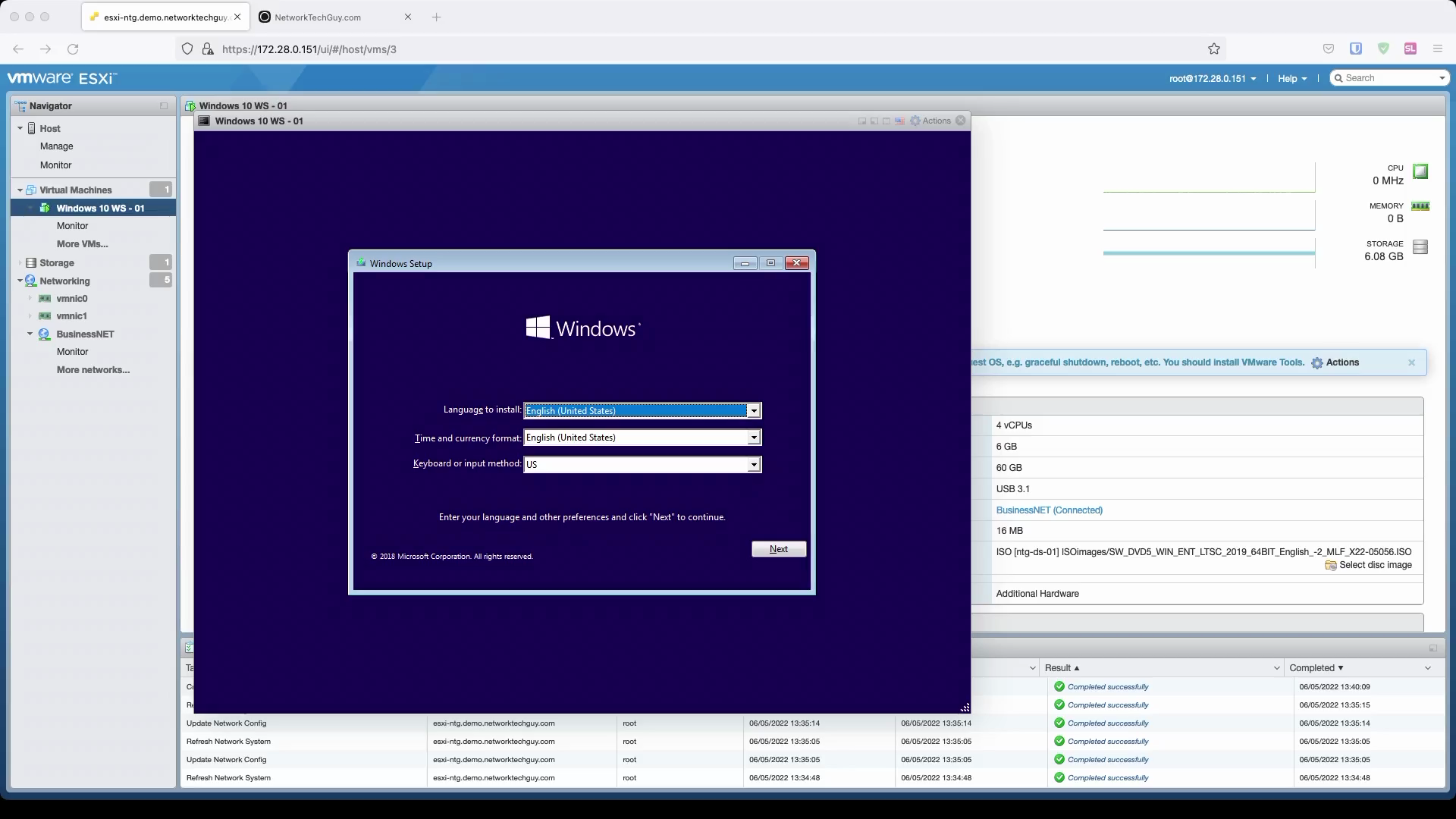Click the vmware ESXi logo
The image size is (1456, 819).
click(x=62, y=79)
